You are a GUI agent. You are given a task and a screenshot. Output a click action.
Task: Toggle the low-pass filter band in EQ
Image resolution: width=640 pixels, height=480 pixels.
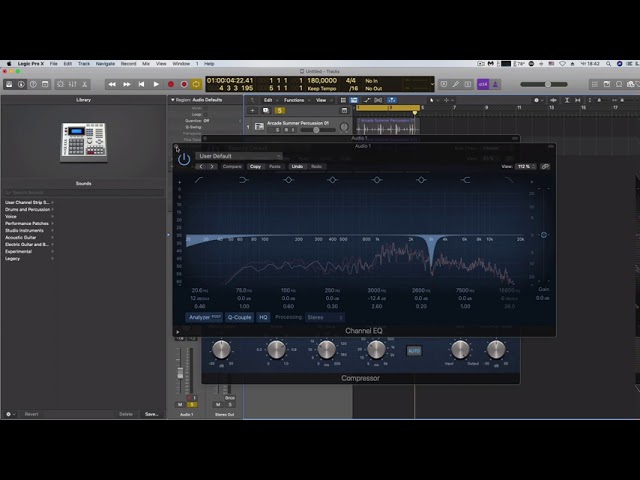tap(509, 180)
